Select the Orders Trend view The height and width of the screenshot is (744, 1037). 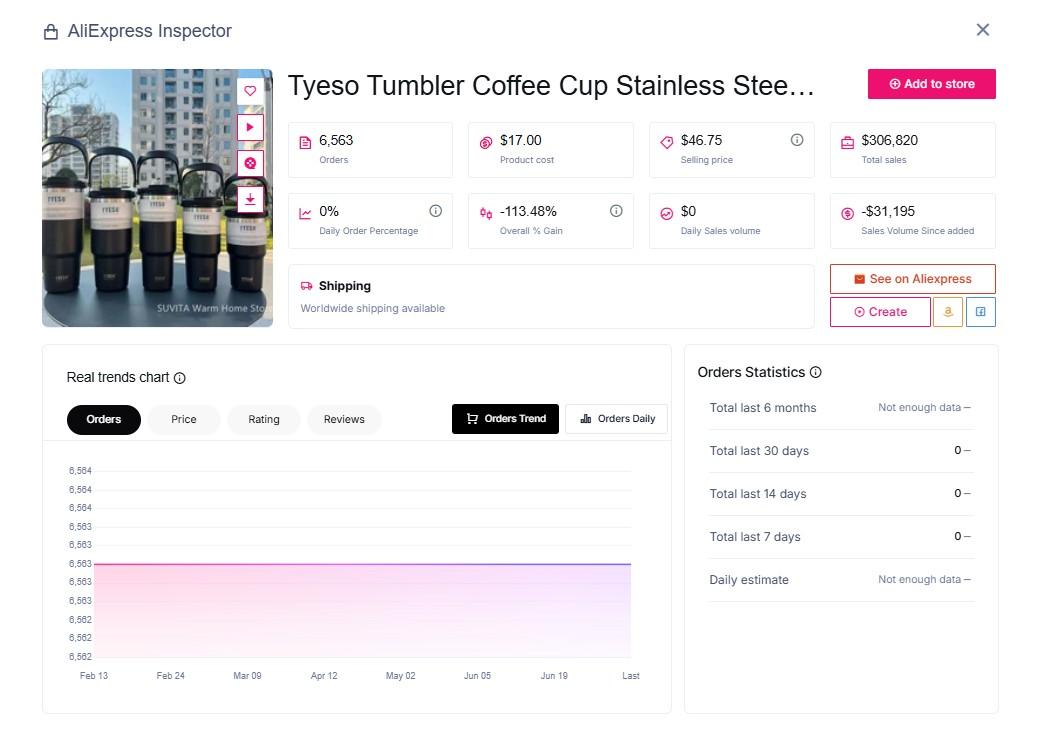coord(505,419)
